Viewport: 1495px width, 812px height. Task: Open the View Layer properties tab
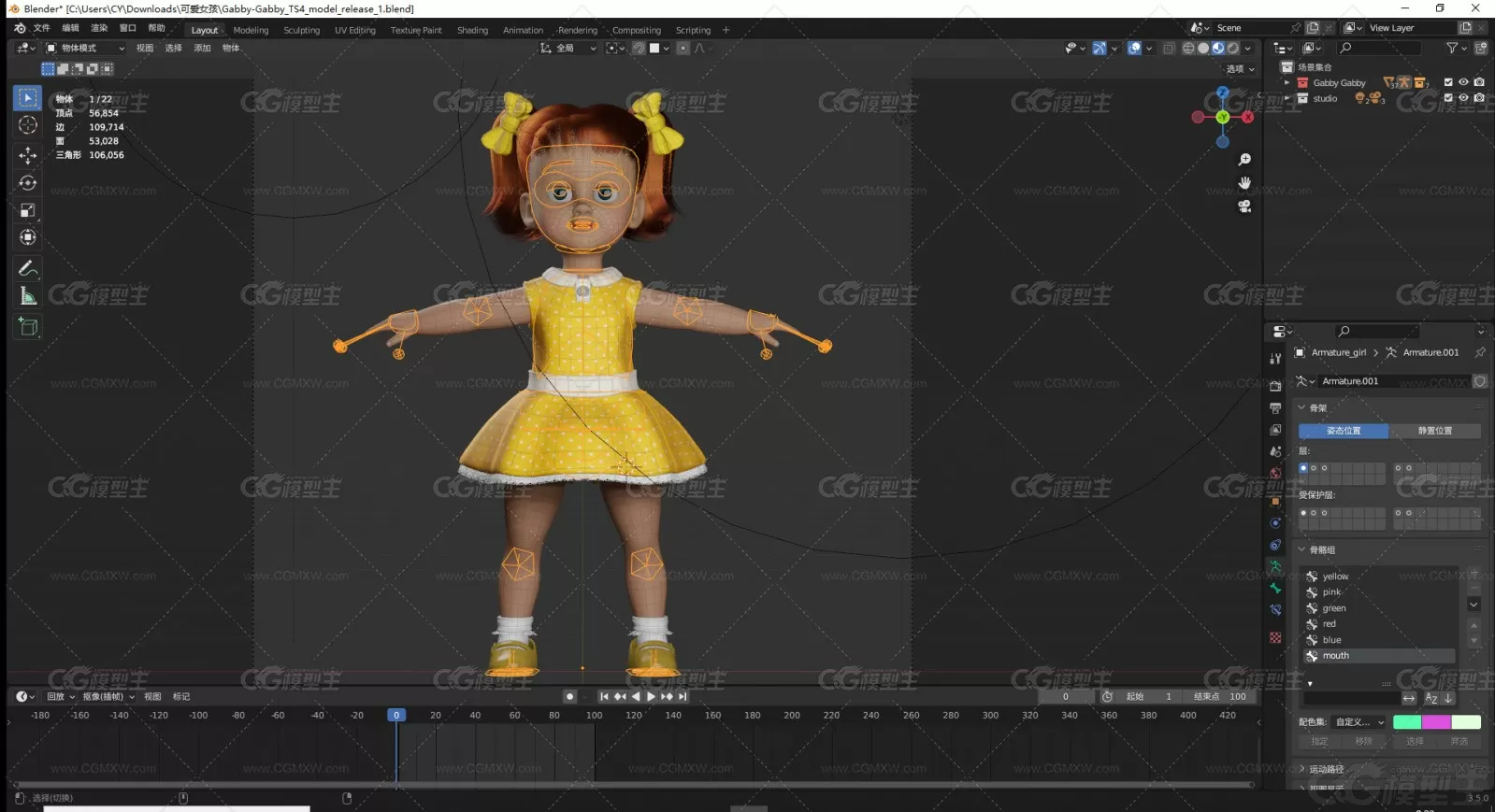(1275, 430)
